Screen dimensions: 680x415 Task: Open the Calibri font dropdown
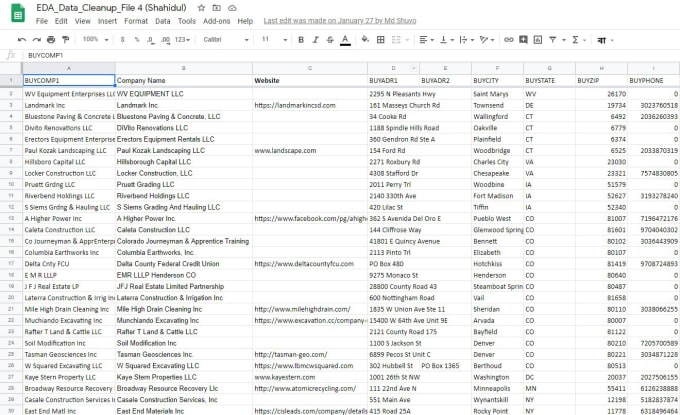pyautogui.click(x=226, y=39)
